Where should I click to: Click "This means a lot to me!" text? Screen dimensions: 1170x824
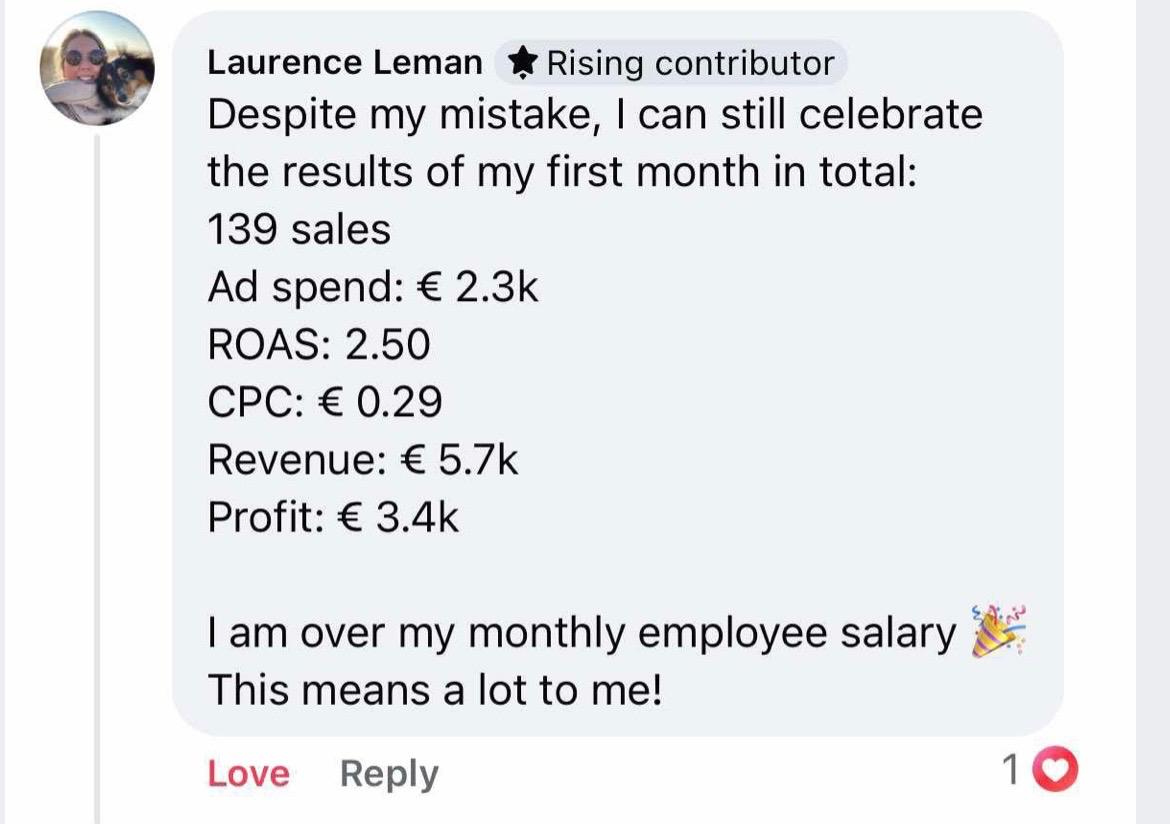click(435, 690)
